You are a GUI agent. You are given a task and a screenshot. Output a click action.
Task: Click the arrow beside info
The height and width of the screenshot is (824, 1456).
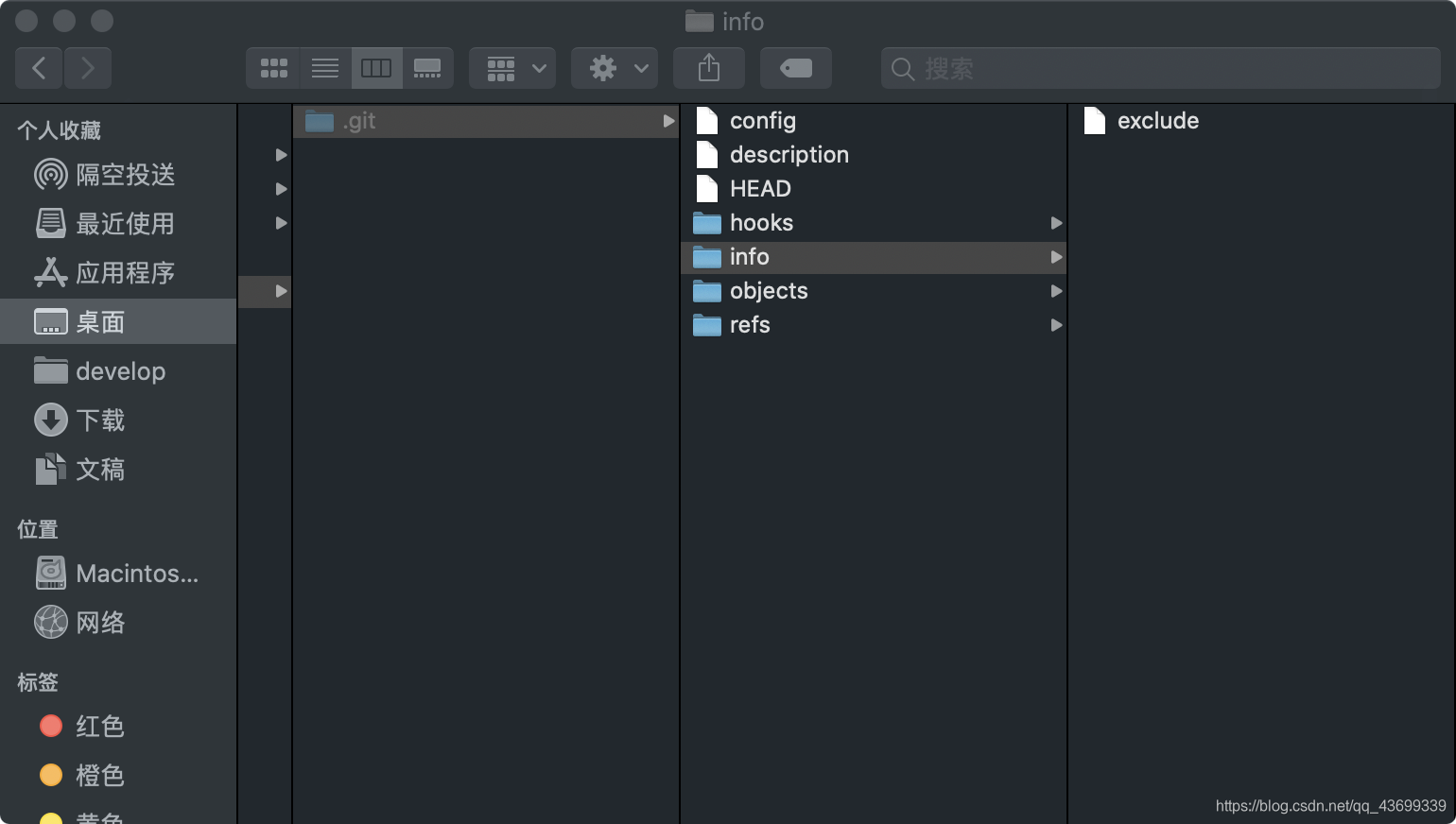coord(1056,257)
